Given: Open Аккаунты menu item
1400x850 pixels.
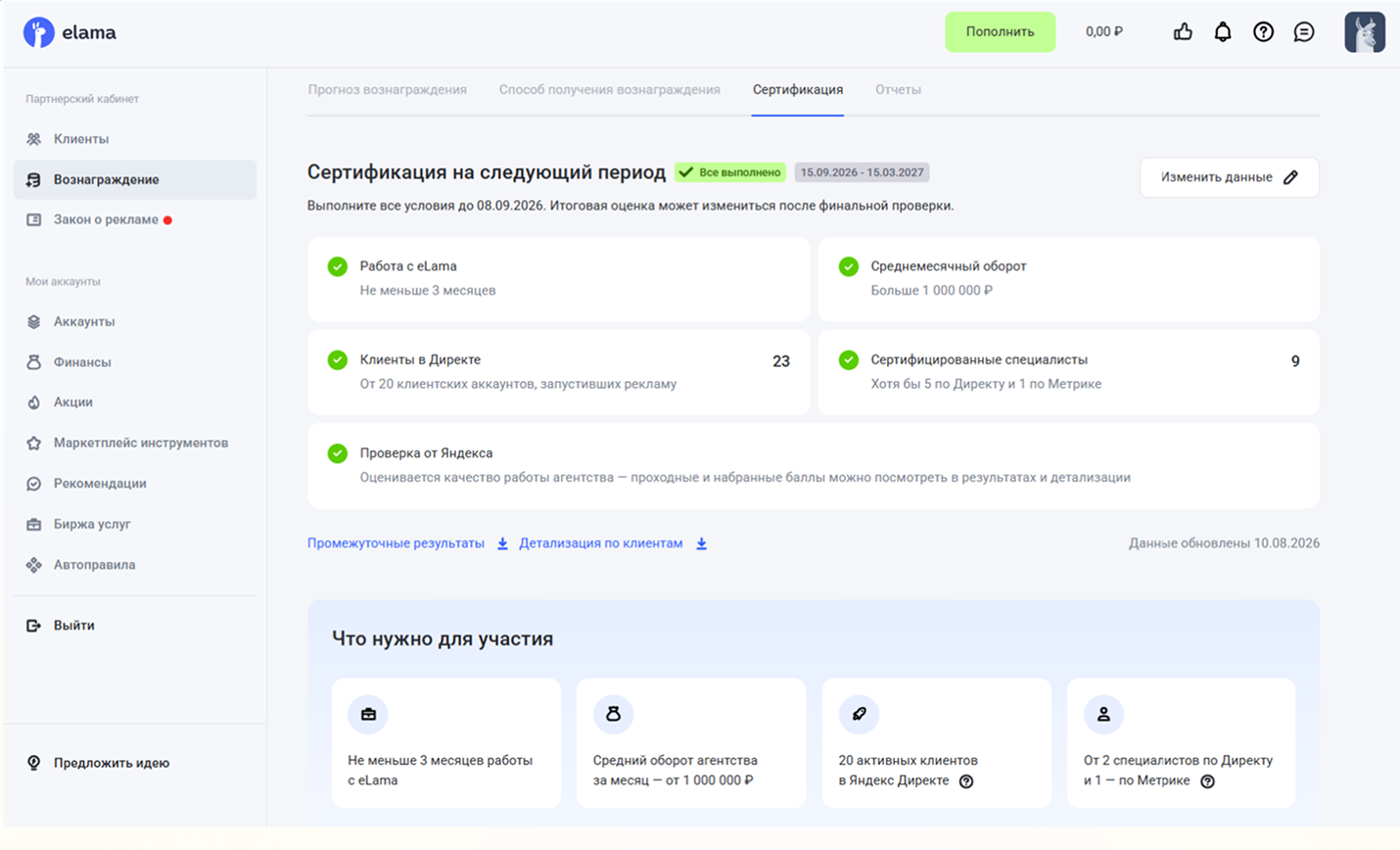Looking at the screenshot, I should coord(135,321).
